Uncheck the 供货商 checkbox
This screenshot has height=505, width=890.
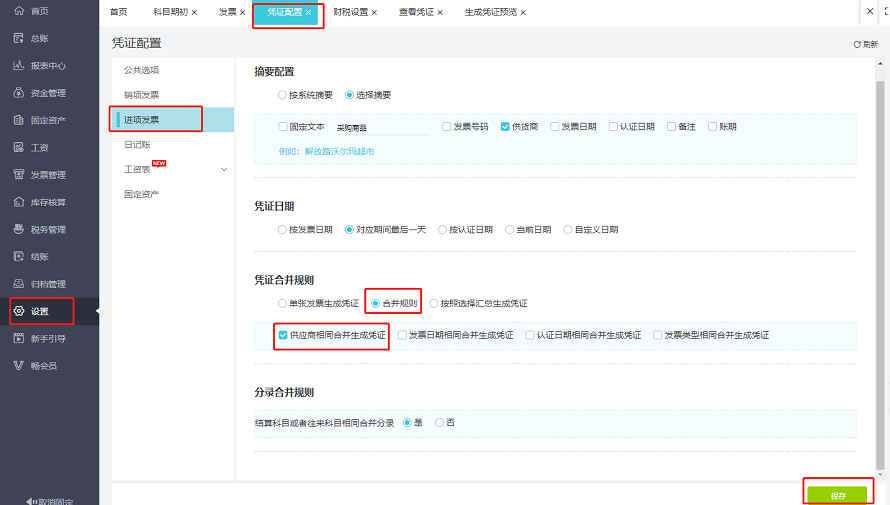[505, 127]
